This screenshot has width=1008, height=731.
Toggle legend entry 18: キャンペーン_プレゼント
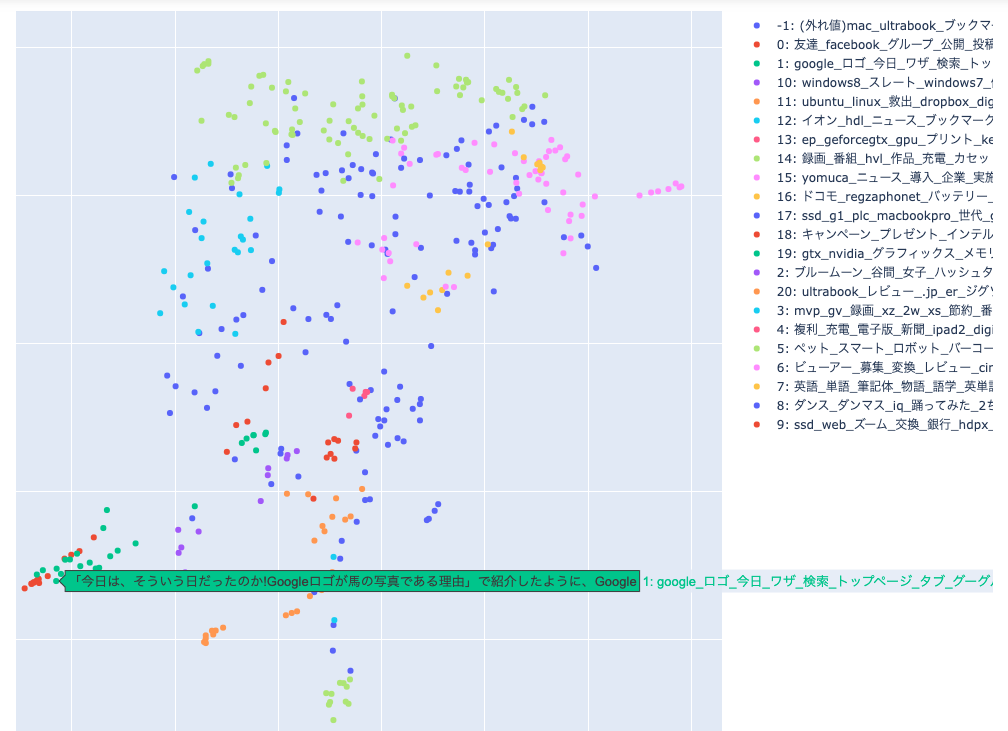[872, 234]
